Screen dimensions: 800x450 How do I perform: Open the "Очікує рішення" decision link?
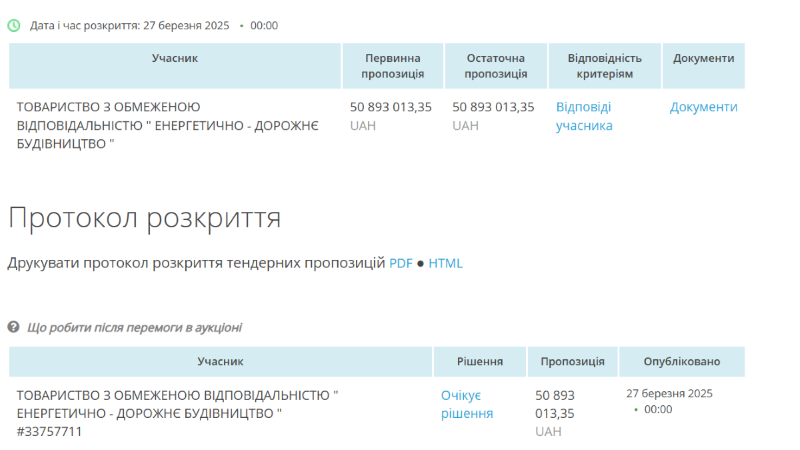click(467, 404)
